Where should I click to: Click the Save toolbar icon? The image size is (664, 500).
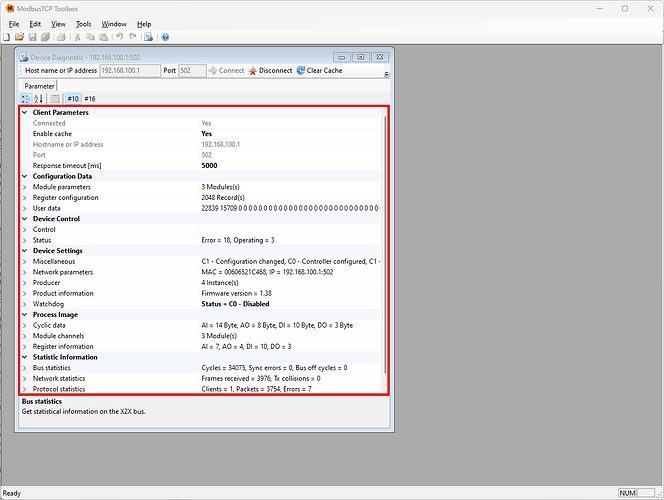coord(33,37)
